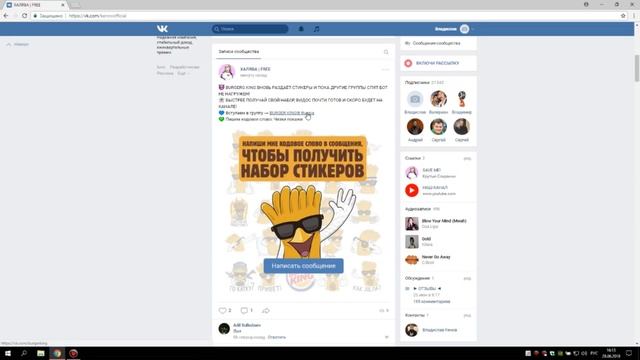Open File Explorer from the taskbar

(41, 353)
